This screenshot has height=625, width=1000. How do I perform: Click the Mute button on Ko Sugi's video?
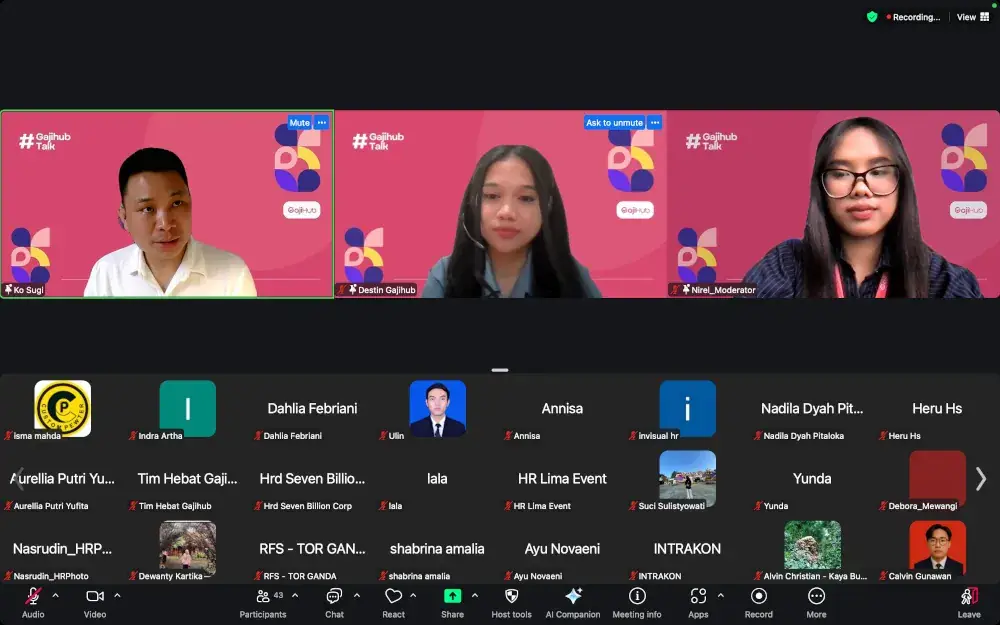[x=299, y=123]
